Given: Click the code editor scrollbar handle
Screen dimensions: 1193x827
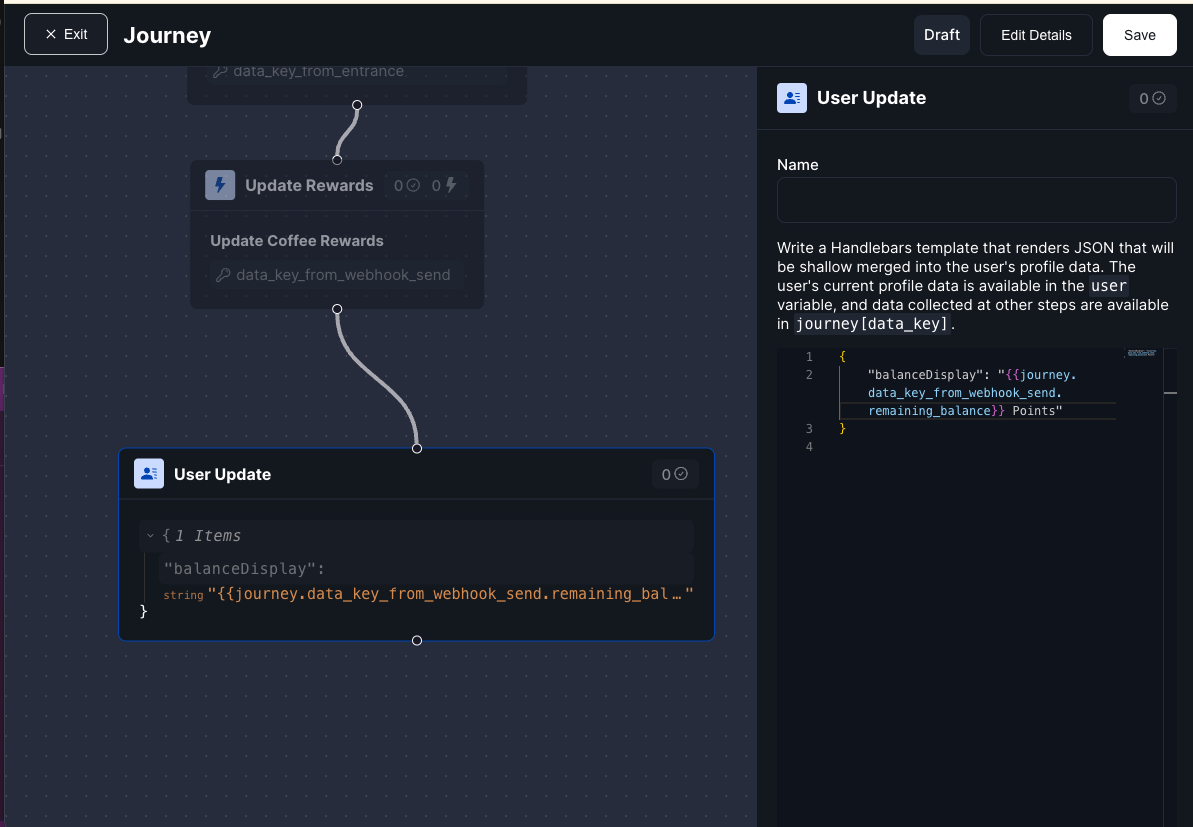Looking at the screenshot, I should tap(1171, 394).
